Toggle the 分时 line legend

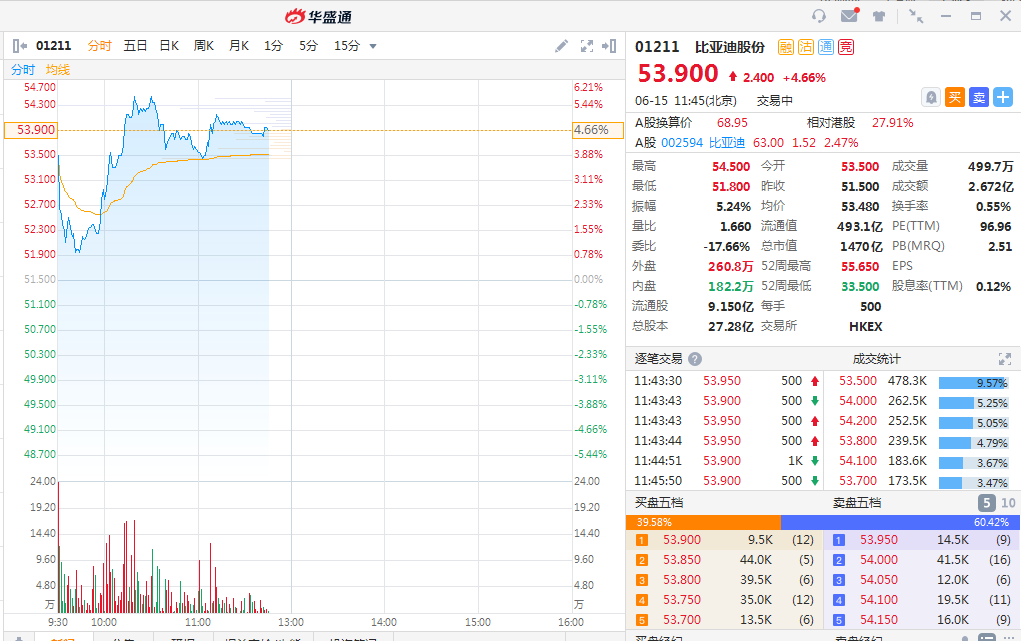coord(23,70)
